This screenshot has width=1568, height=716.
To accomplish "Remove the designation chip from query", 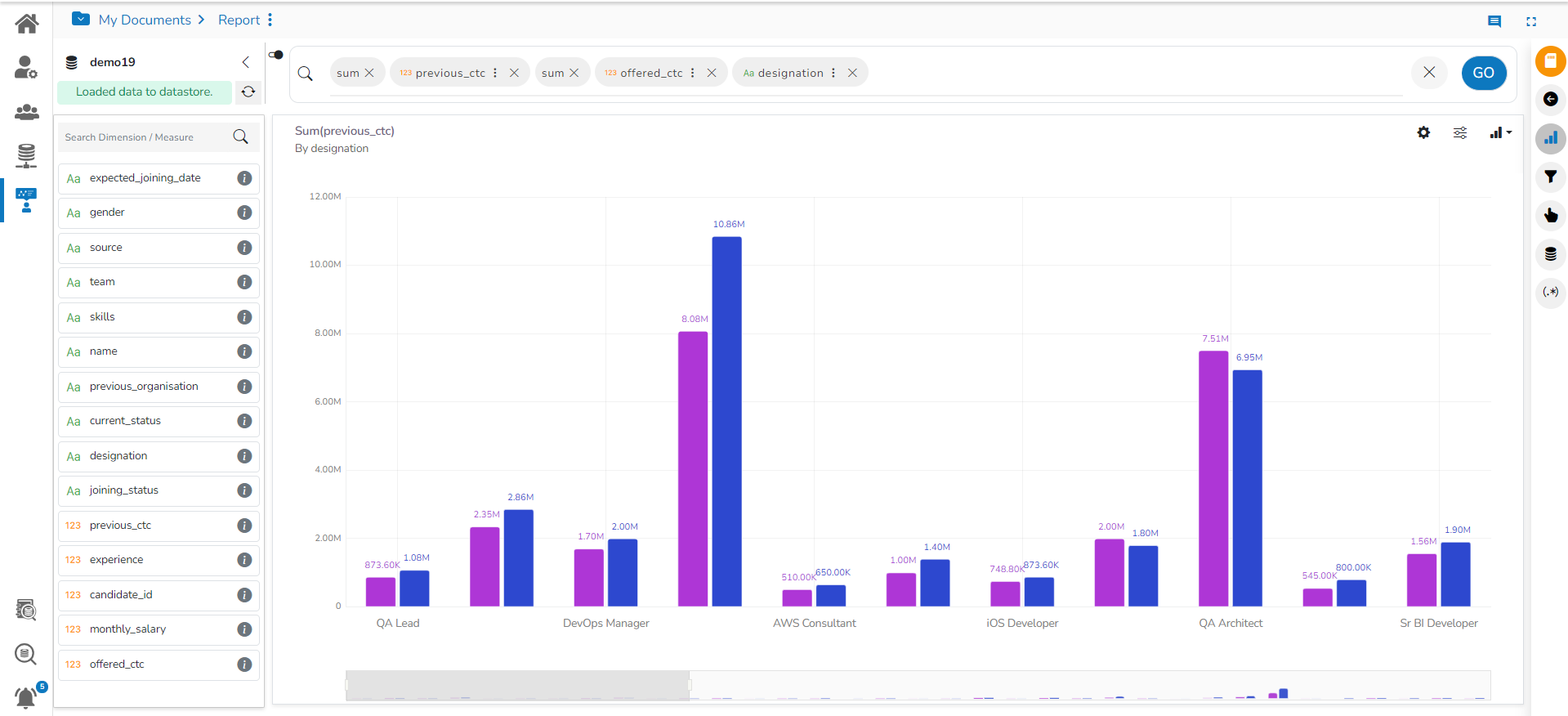I will pyautogui.click(x=852, y=73).
